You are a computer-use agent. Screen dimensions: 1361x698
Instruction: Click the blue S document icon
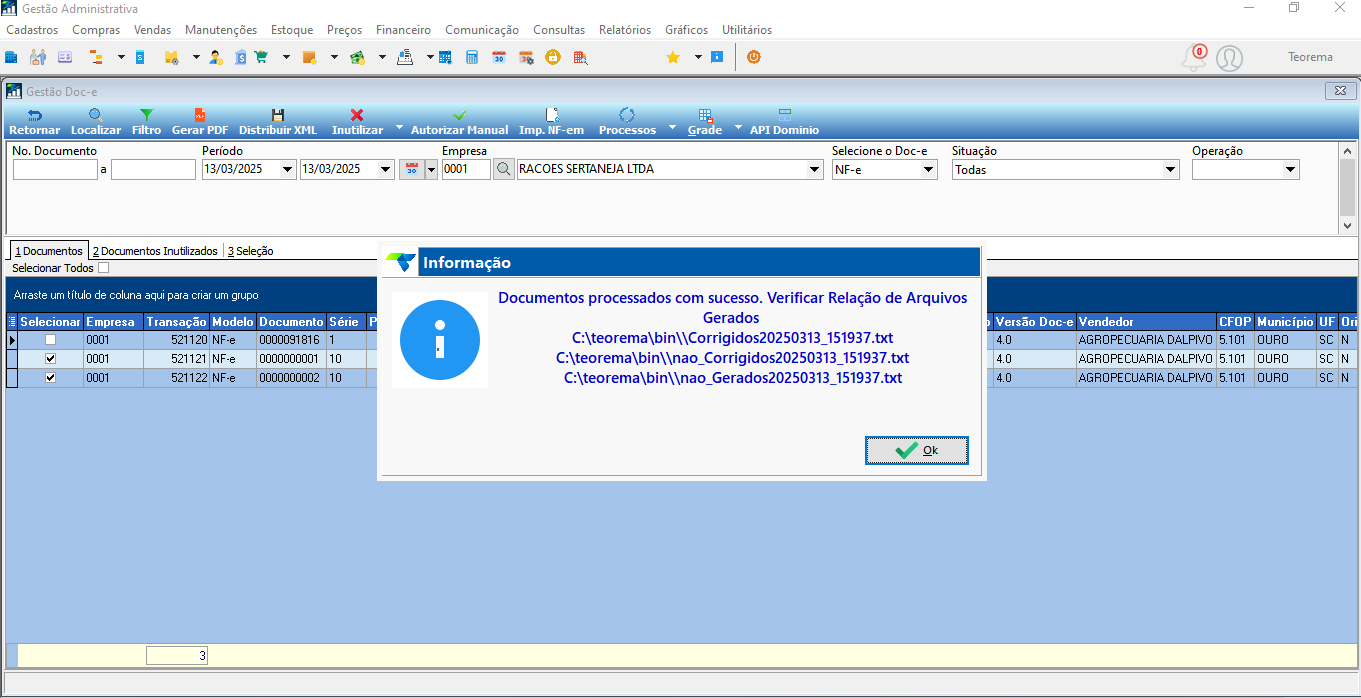(x=139, y=57)
